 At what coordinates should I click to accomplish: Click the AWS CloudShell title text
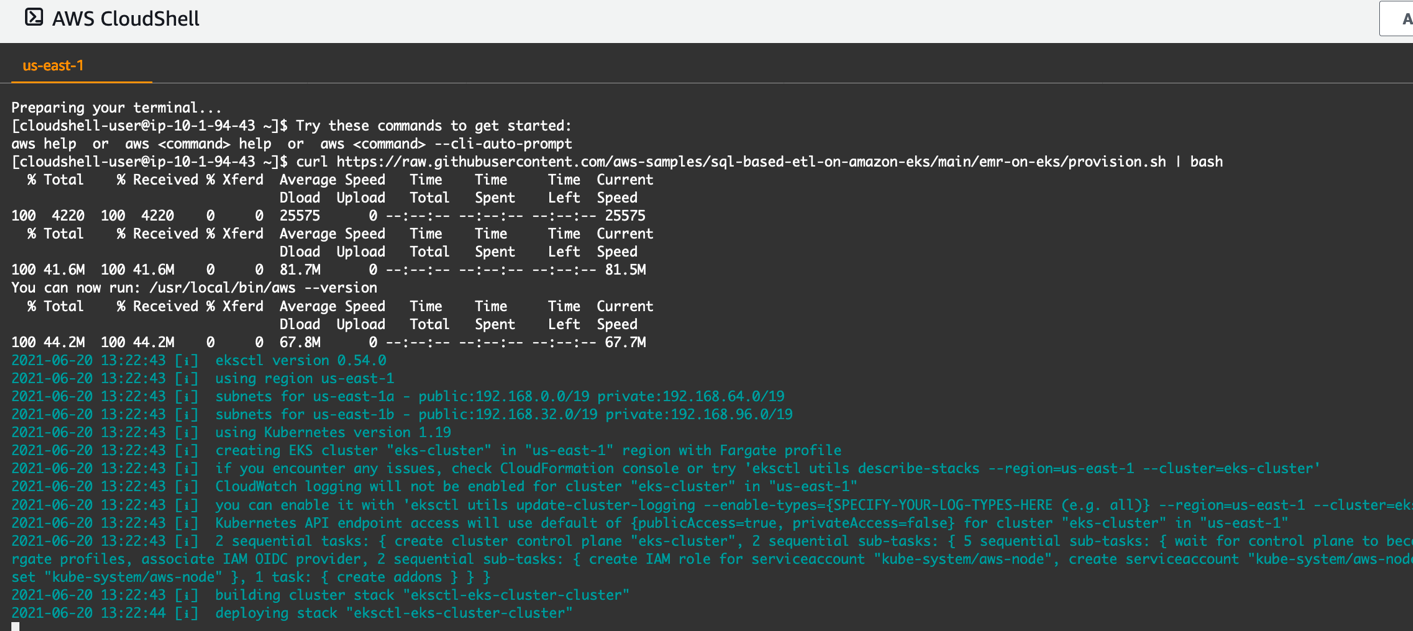coord(126,18)
